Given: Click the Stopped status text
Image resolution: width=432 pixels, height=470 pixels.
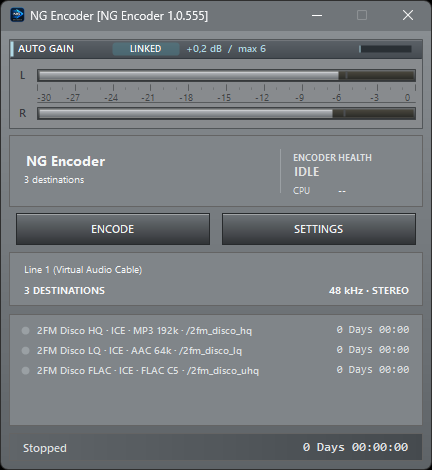Looking at the screenshot, I should (x=45, y=448).
